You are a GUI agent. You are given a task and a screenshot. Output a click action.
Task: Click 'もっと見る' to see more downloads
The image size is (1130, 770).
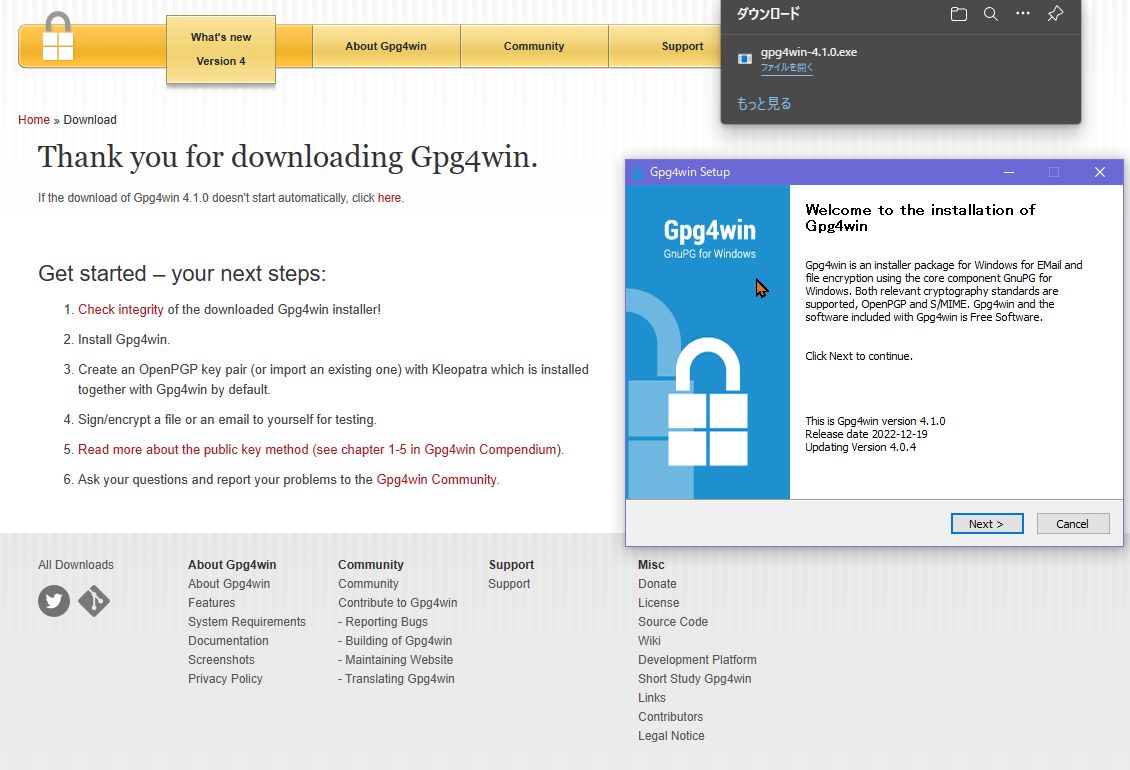pyautogui.click(x=764, y=103)
